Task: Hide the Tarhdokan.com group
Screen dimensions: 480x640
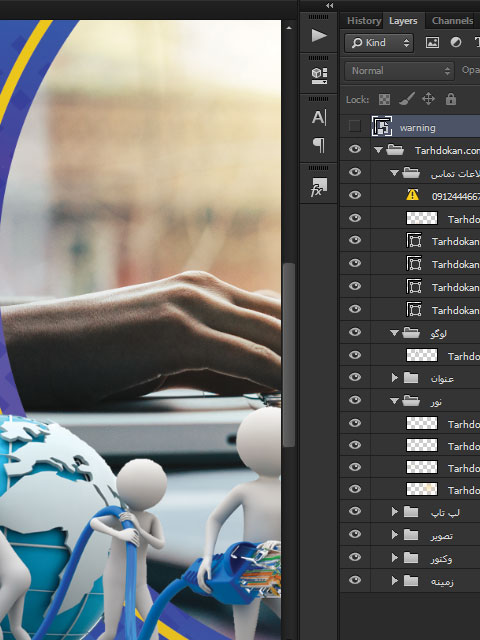Action: pos(355,149)
